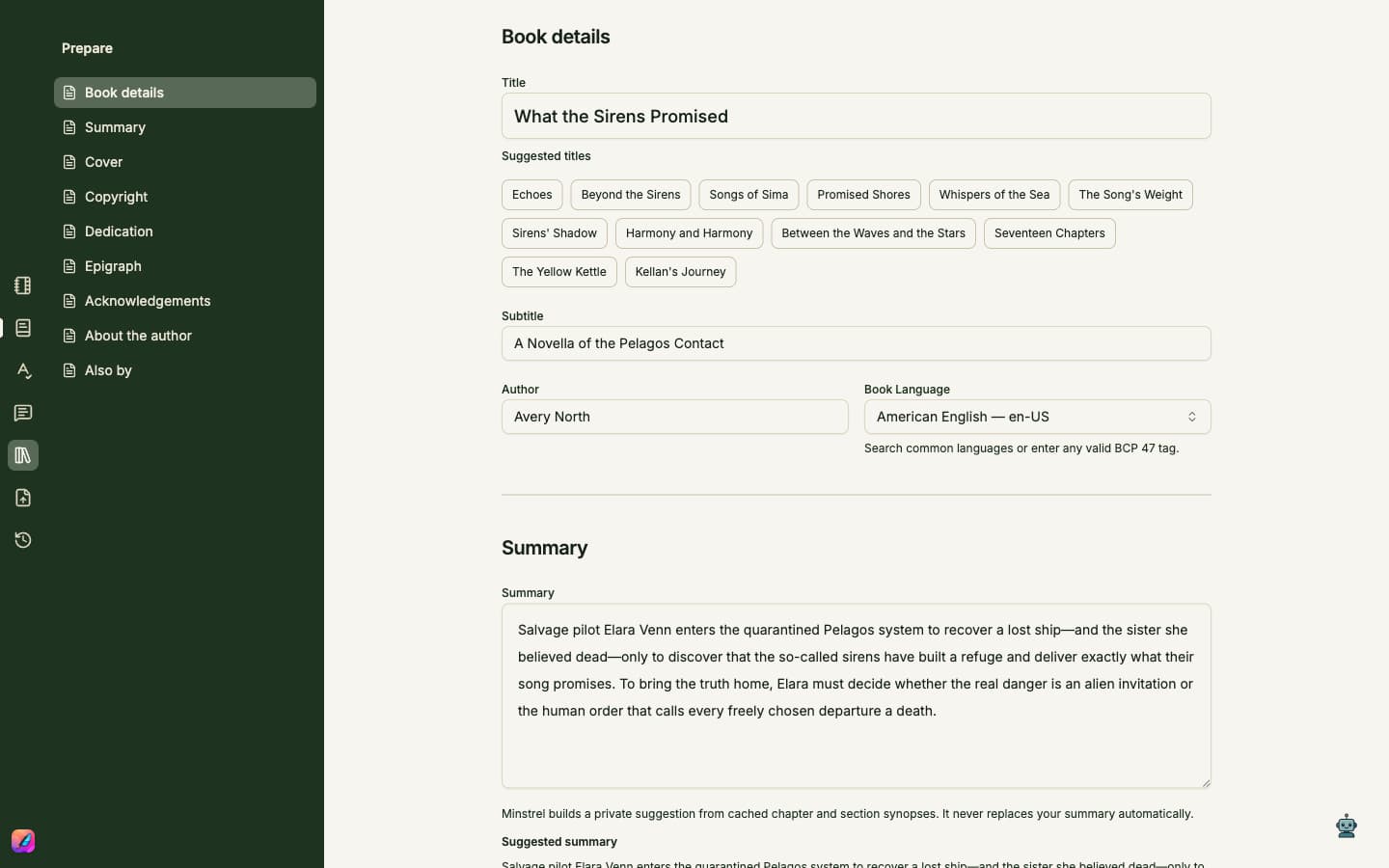The width and height of the screenshot is (1389, 868).
Task: Select the library books icon in the rail
Action: point(23,455)
